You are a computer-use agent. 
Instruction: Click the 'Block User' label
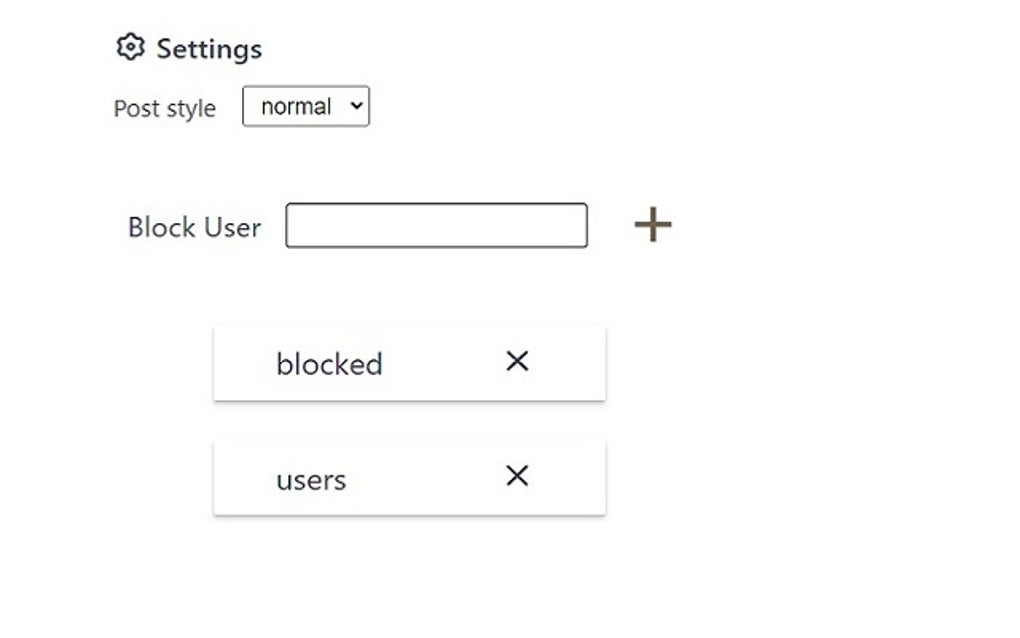(x=194, y=227)
